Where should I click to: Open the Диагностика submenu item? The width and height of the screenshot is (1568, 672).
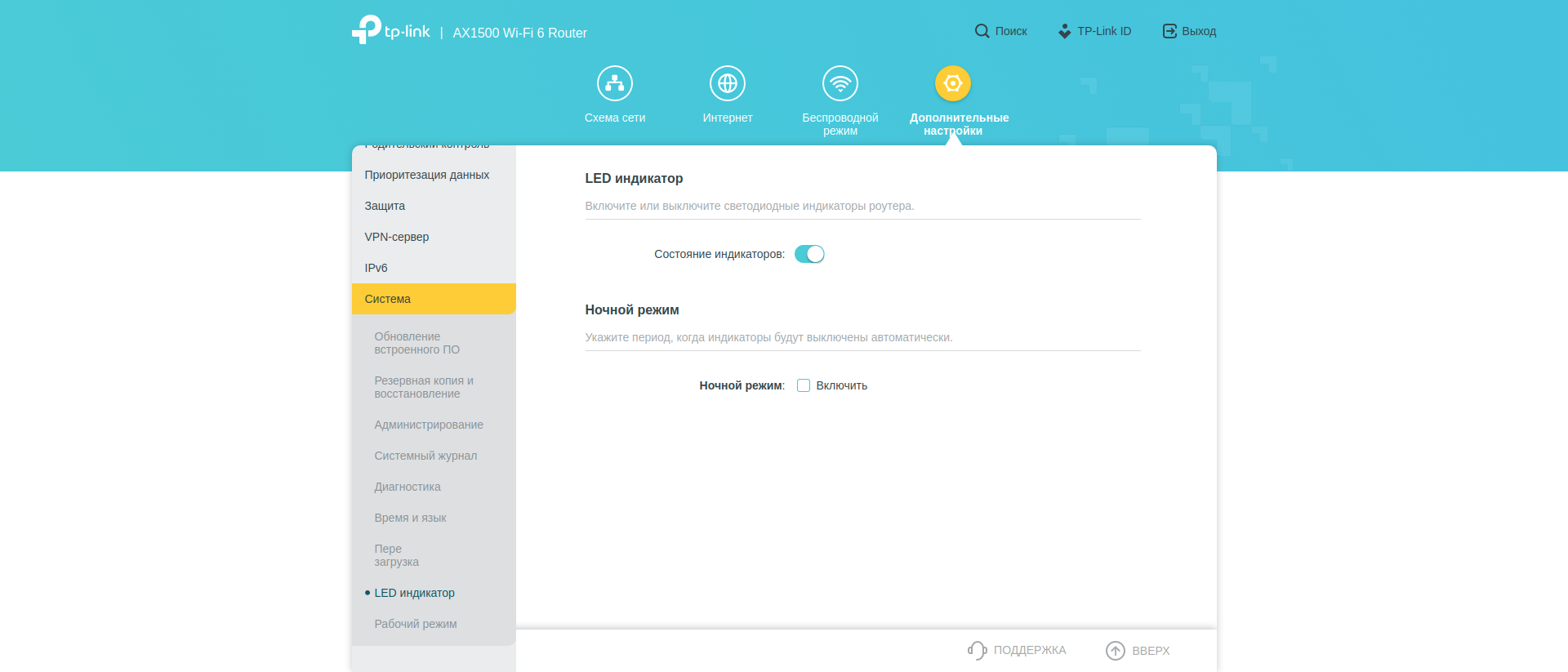pos(407,487)
